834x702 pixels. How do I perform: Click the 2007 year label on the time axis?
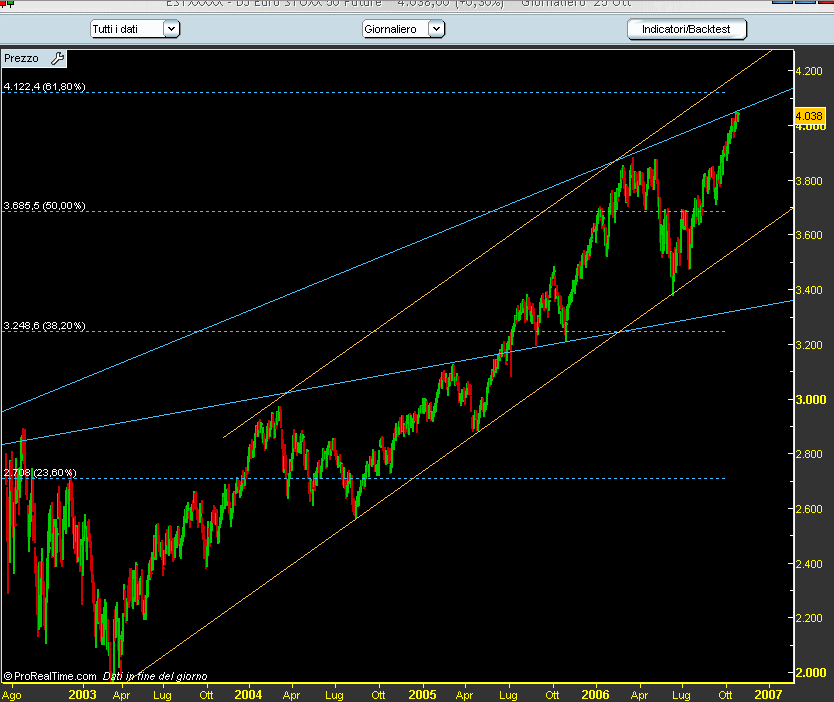[769, 695]
